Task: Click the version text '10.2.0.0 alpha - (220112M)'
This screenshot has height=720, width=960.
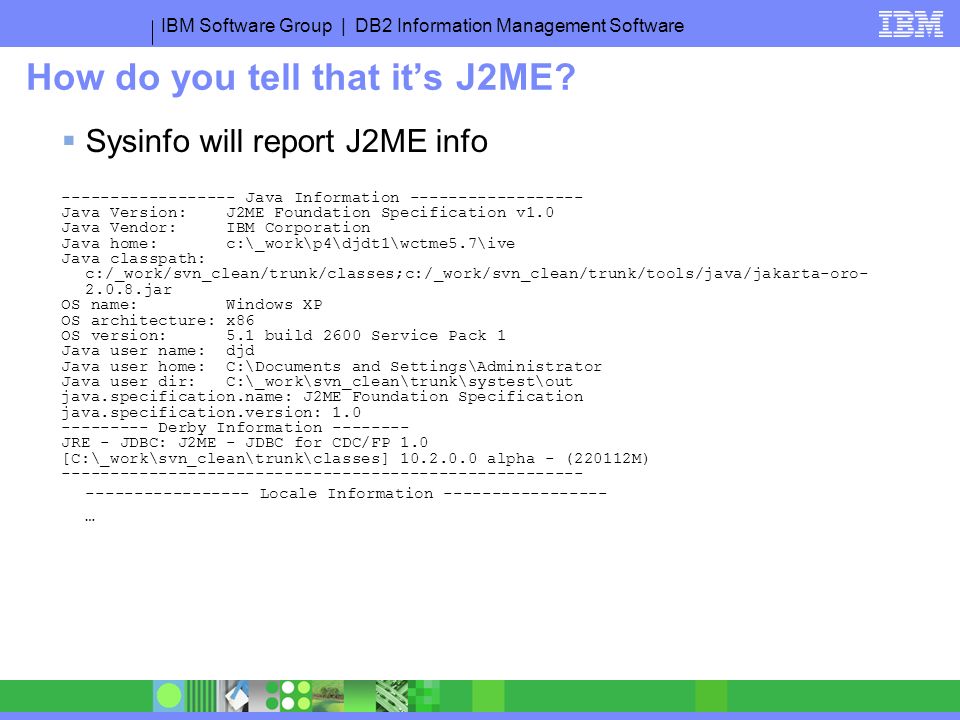Action: pyautogui.click(x=524, y=458)
